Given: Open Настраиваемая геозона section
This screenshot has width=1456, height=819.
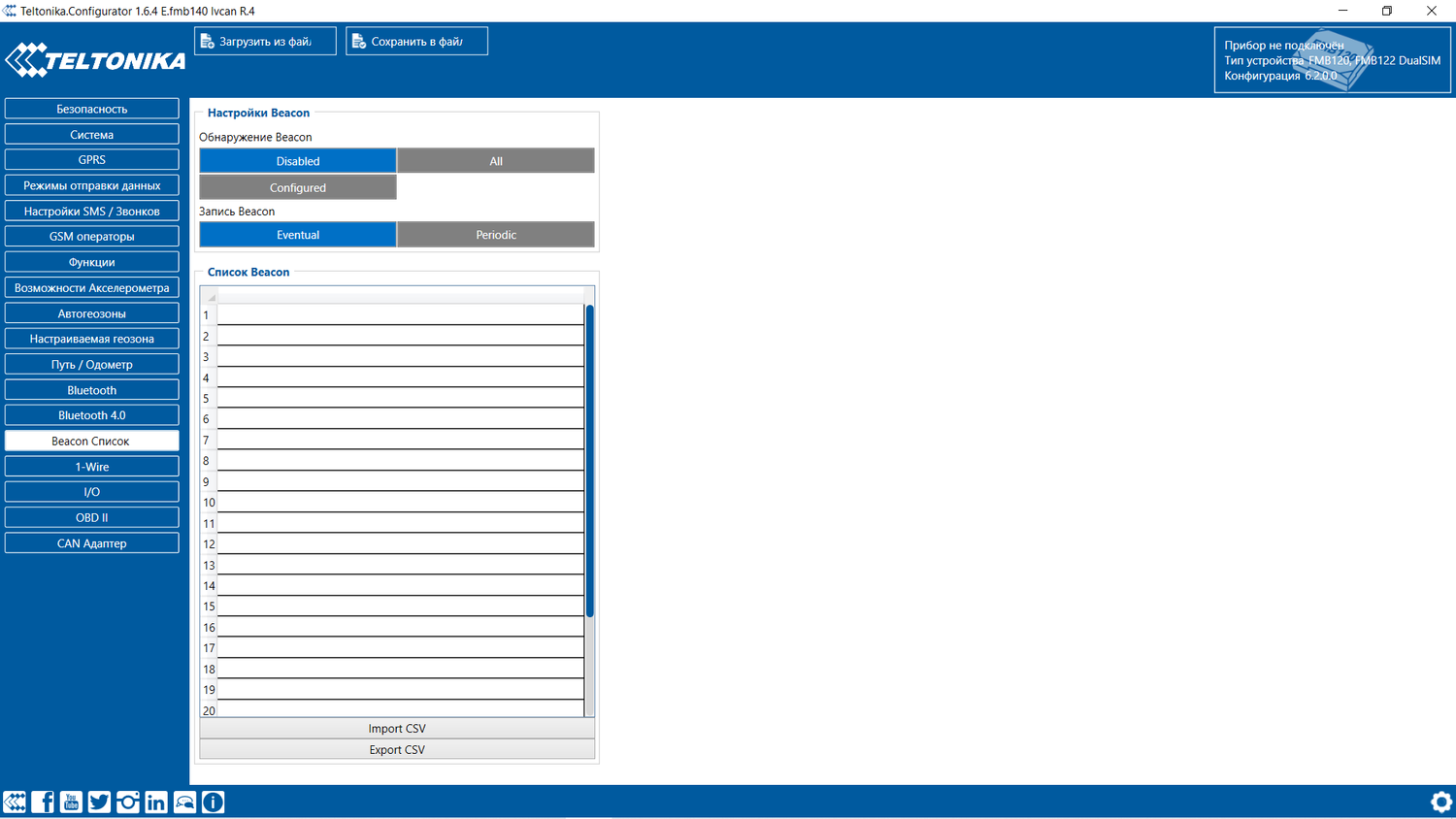Looking at the screenshot, I should coord(92,339).
